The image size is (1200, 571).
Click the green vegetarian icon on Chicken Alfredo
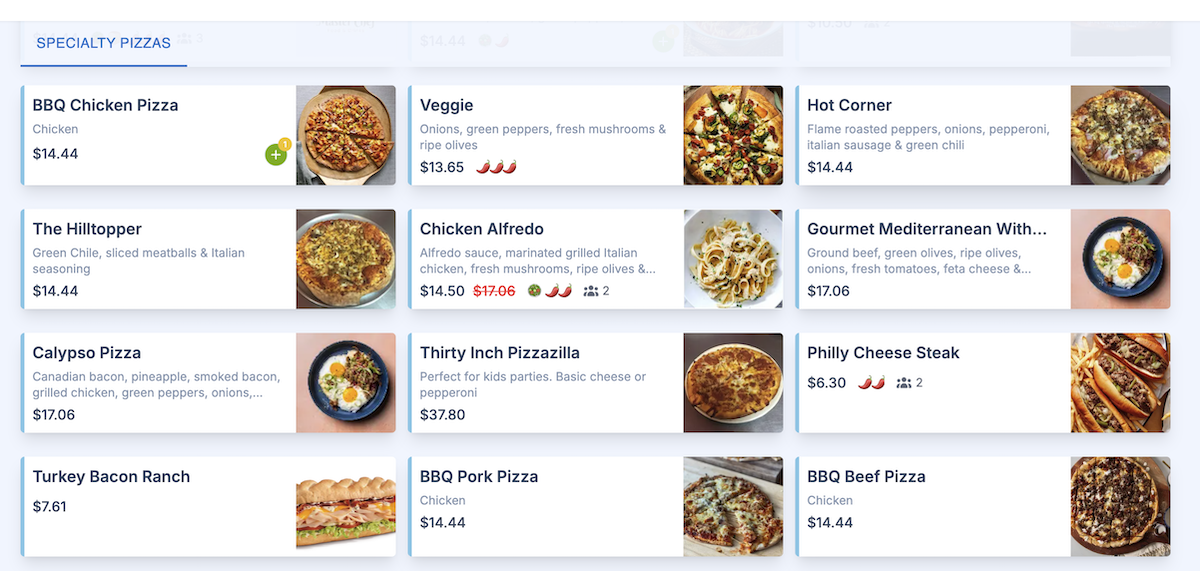pos(534,291)
